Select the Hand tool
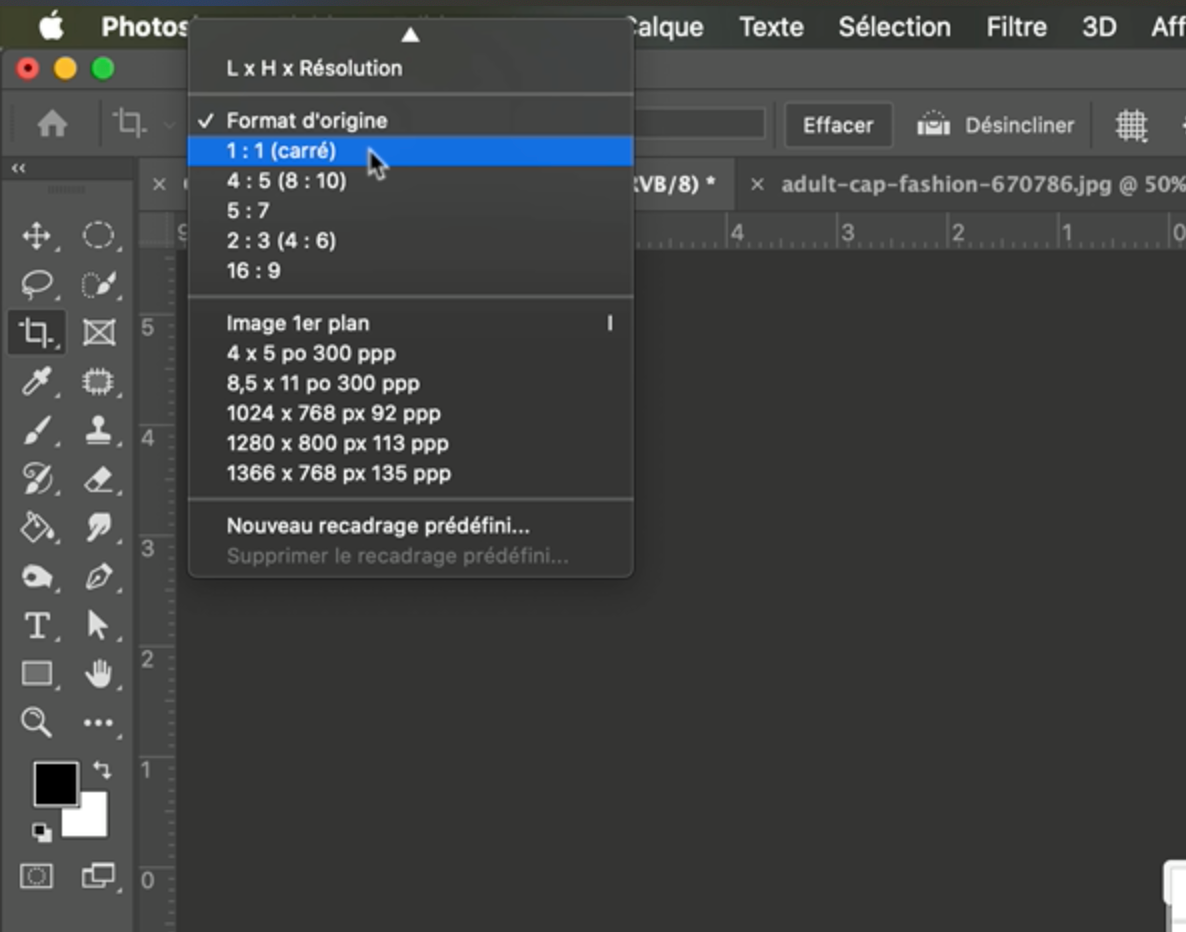The height and width of the screenshot is (932, 1186). click(98, 673)
